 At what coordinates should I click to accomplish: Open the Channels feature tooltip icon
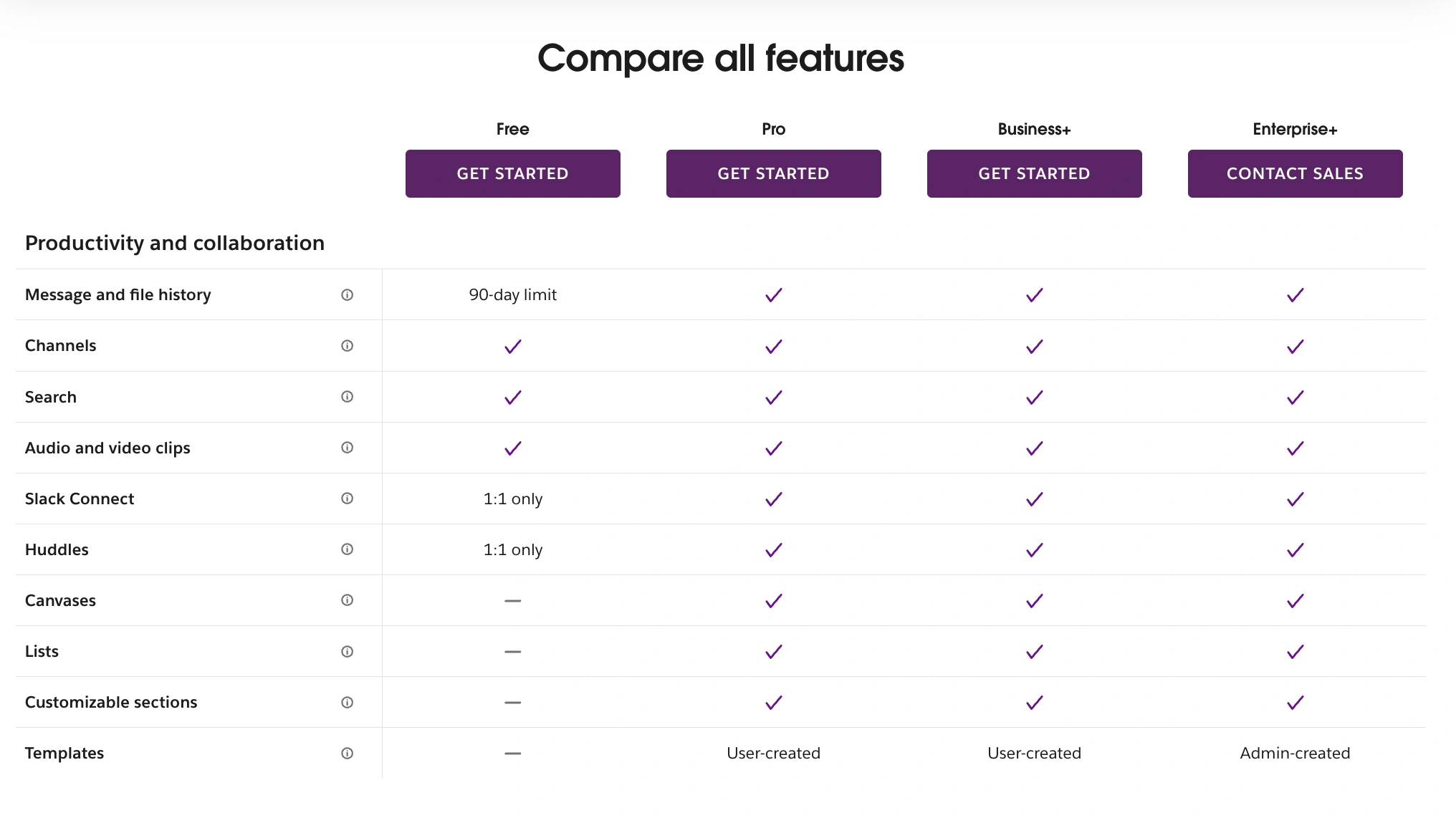click(x=348, y=345)
